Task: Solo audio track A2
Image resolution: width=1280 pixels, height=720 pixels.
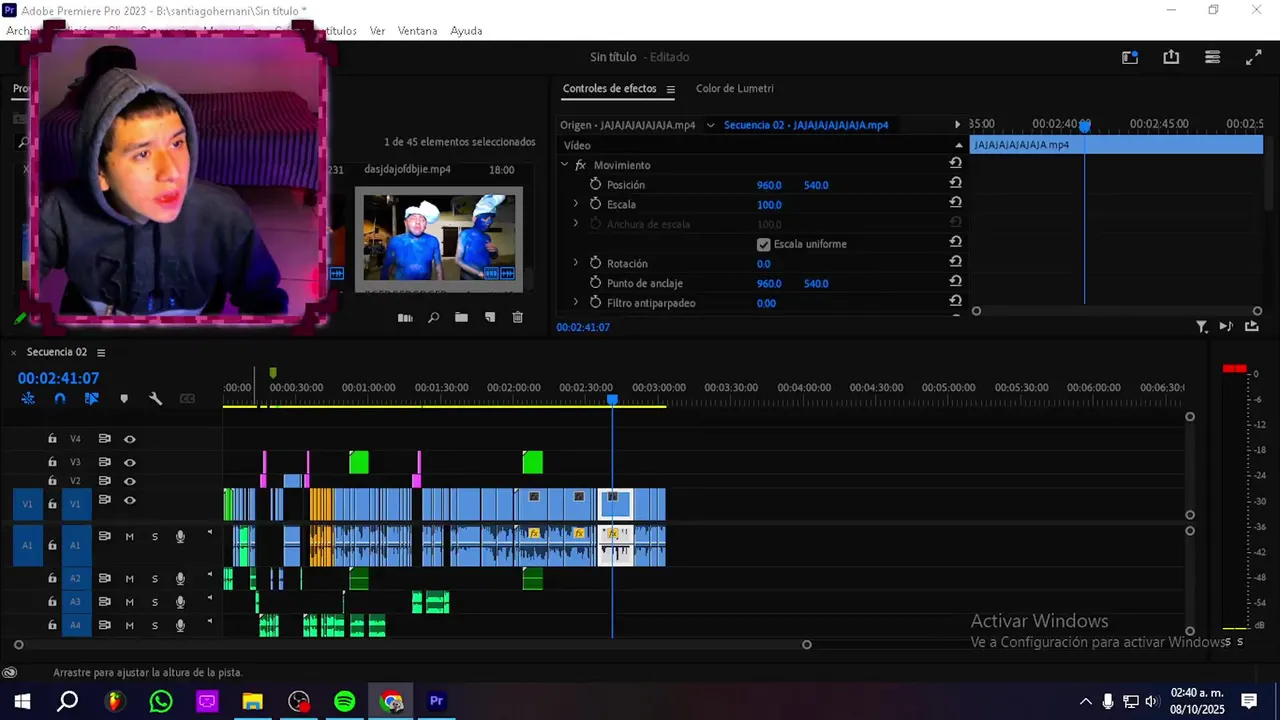Action: (155, 578)
